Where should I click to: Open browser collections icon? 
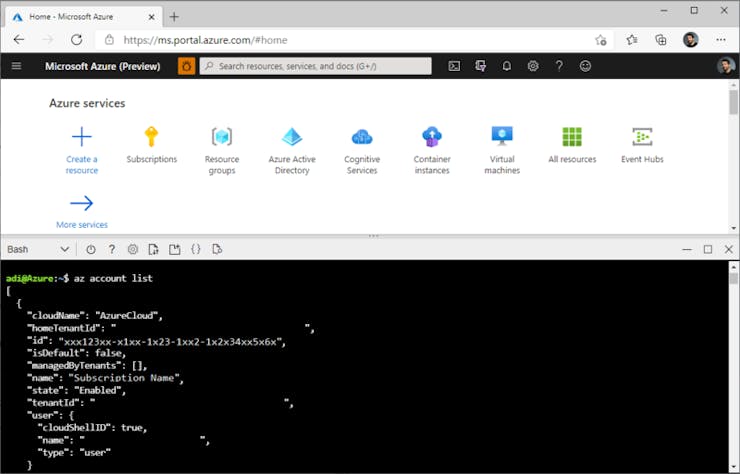pyautogui.click(x=661, y=40)
